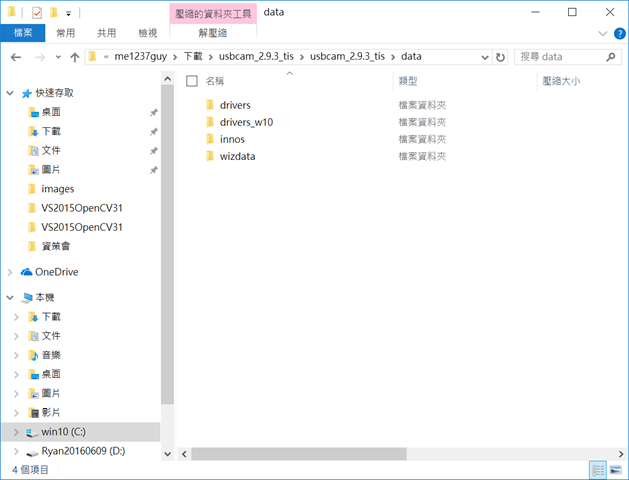Expand the breadcrumb overflow chevron «
This screenshot has height=480, width=629.
click(x=106, y=57)
